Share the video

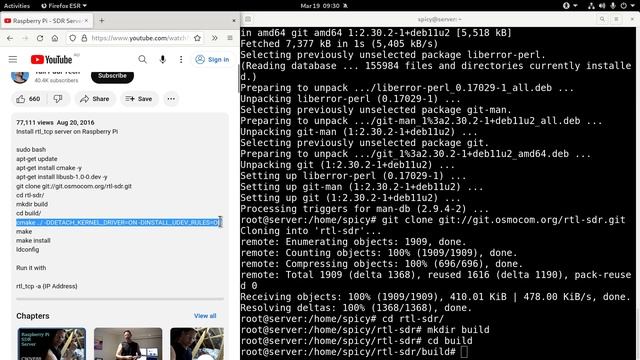click(95, 99)
